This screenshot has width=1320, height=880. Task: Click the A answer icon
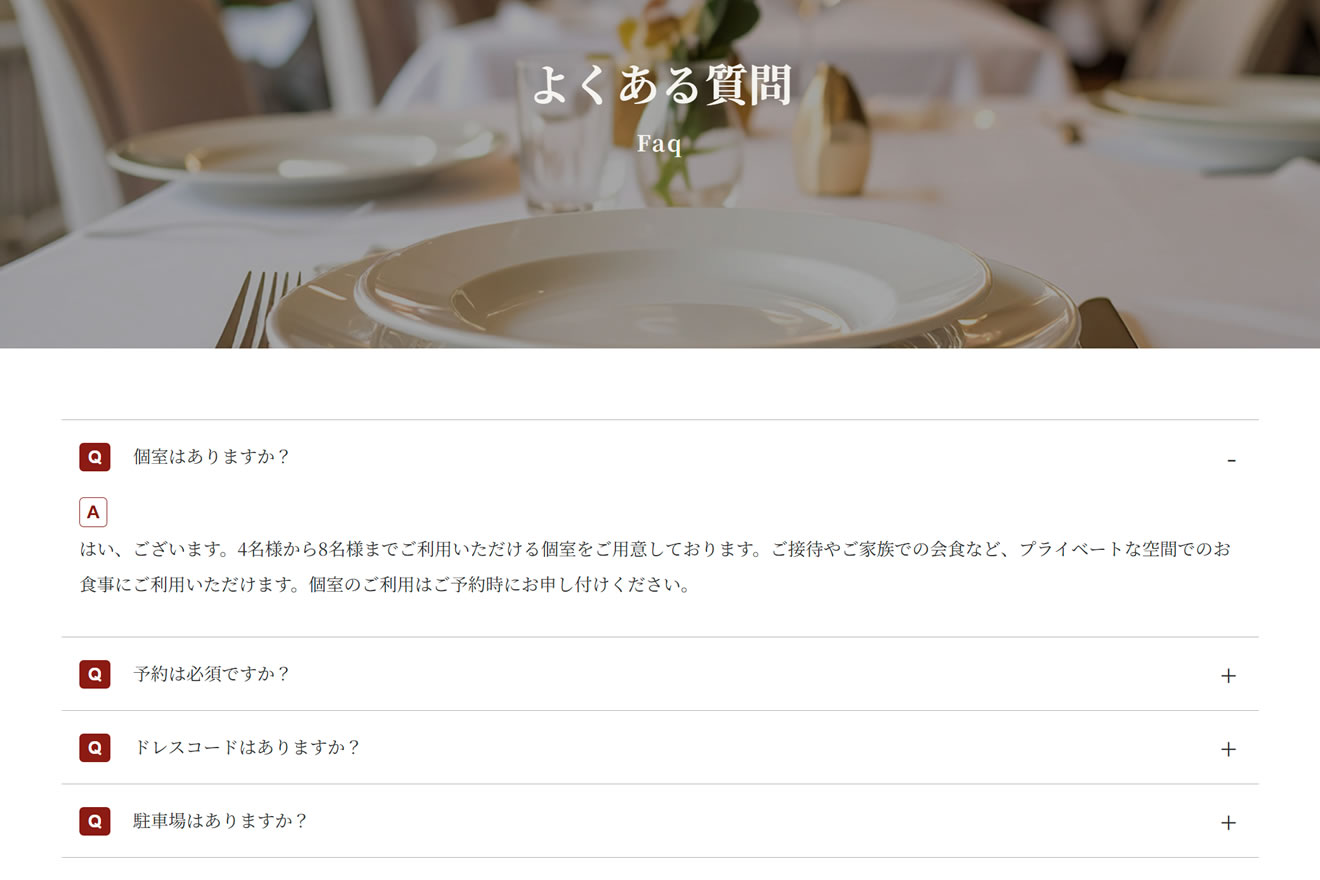click(93, 512)
